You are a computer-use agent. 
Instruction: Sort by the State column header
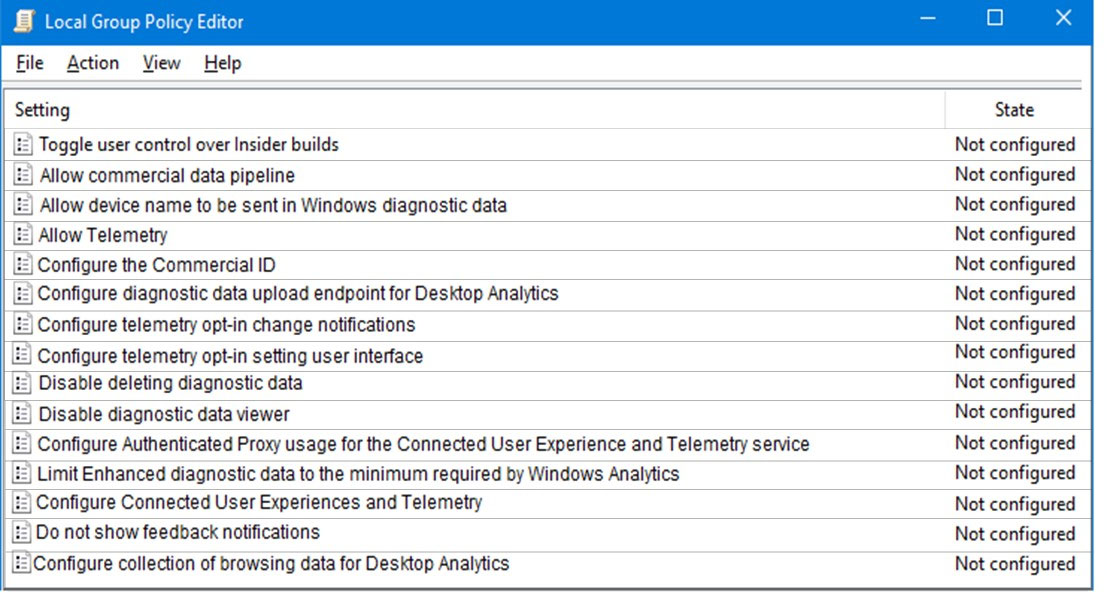click(x=1014, y=109)
